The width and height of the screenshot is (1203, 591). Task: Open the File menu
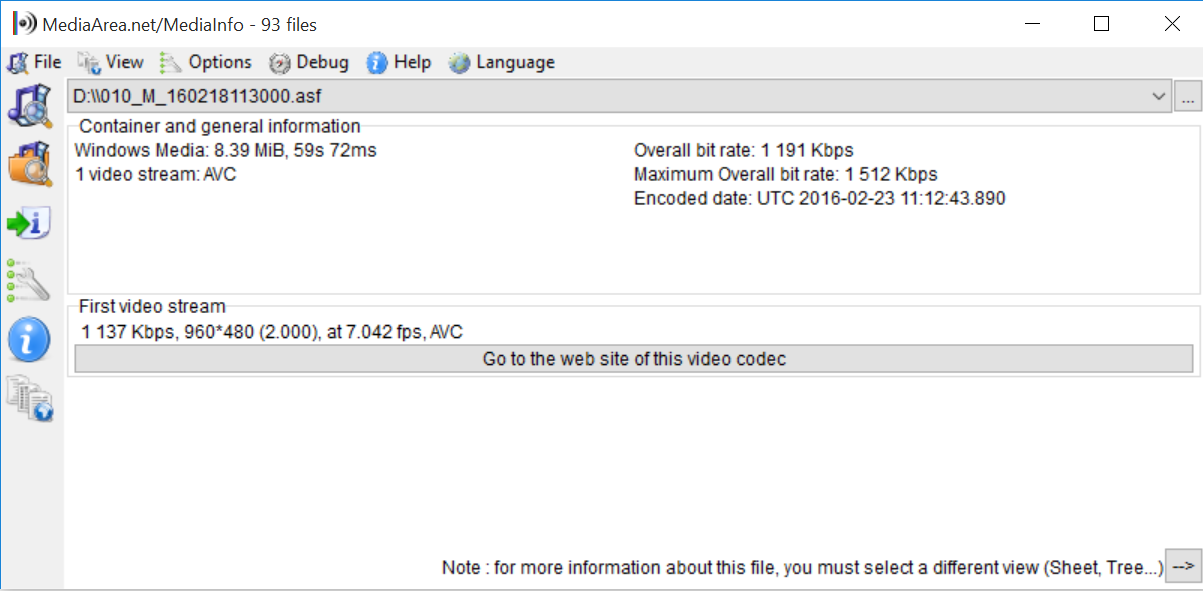click(x=35, y=62)
